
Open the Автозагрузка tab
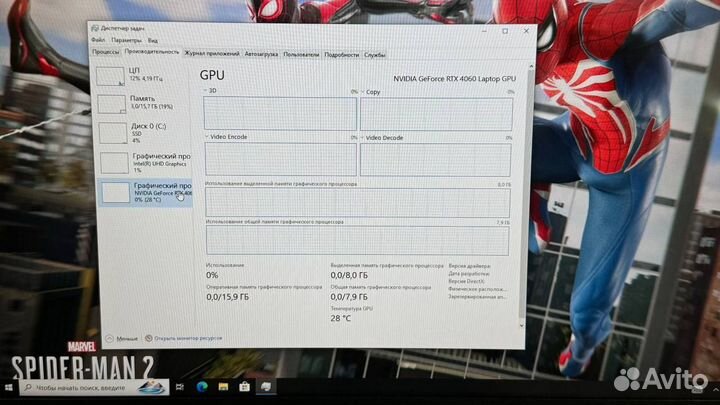(x=261, y=54)
